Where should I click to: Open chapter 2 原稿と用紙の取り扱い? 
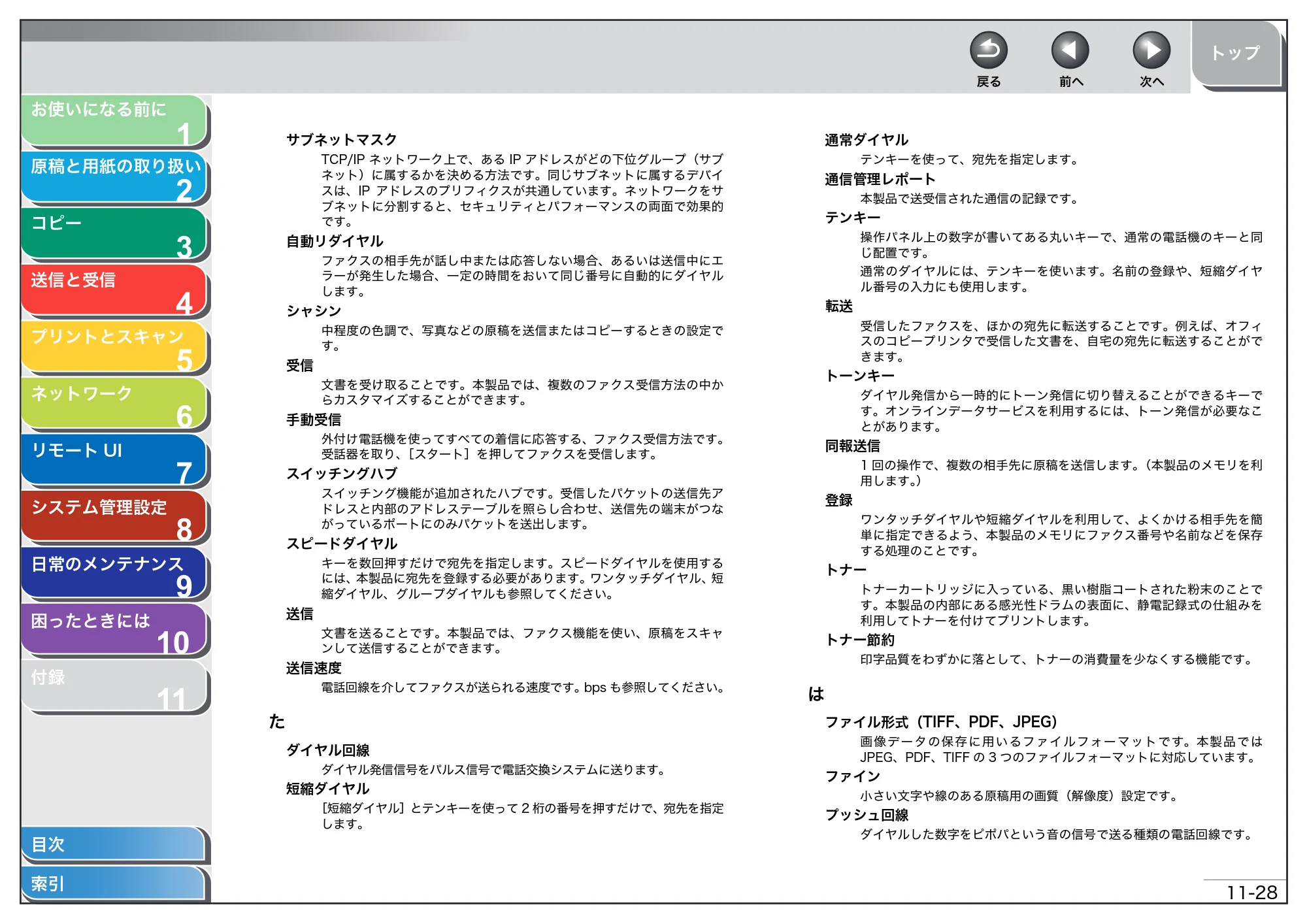pos(114,177)
